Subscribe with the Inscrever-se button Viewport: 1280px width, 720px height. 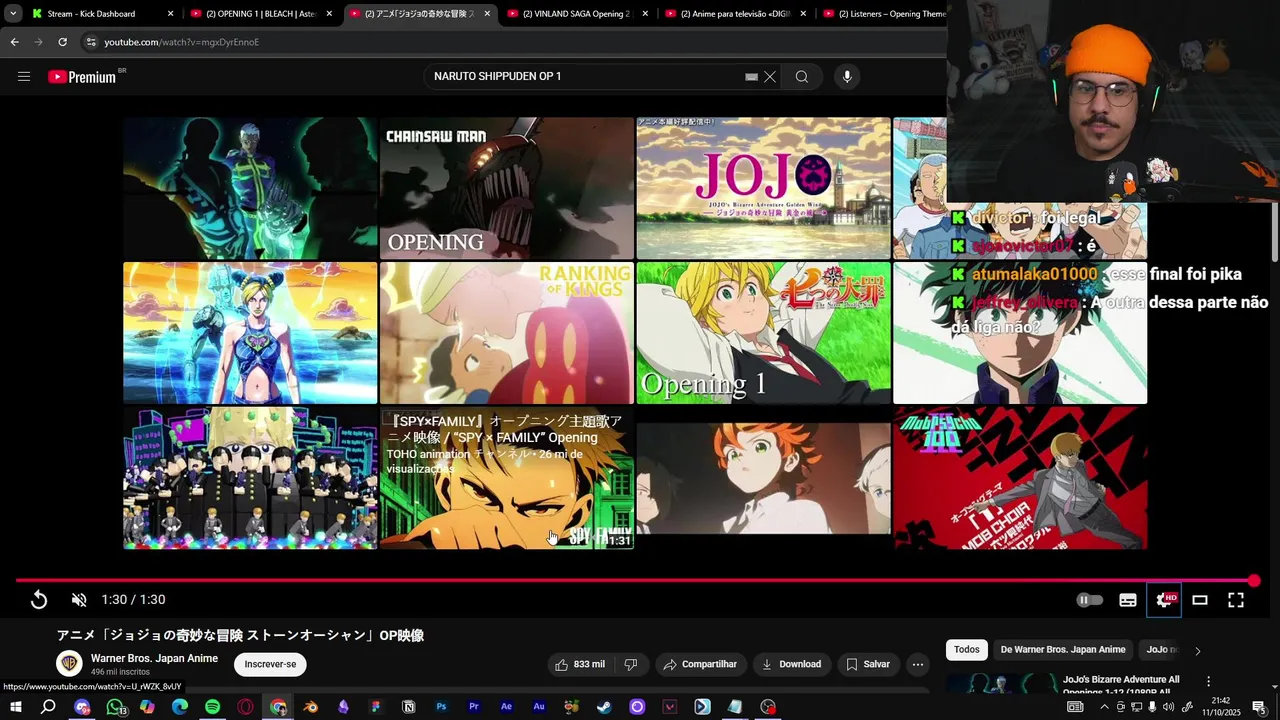click(271, 664)
